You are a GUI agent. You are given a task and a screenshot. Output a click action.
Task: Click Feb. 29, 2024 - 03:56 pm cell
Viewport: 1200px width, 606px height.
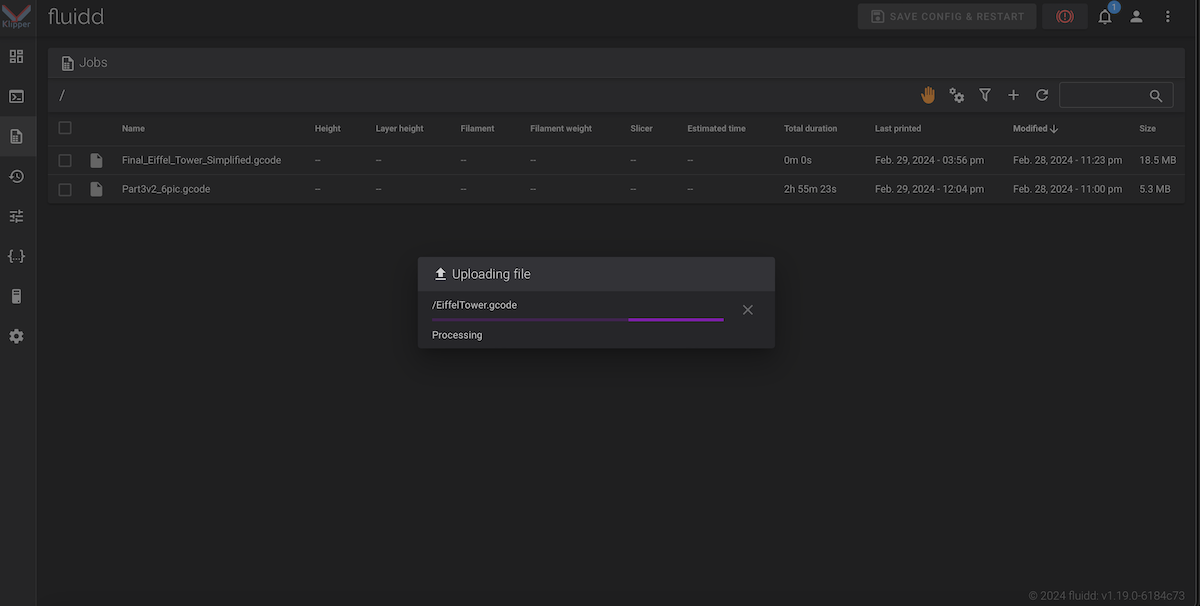point(929,160)
